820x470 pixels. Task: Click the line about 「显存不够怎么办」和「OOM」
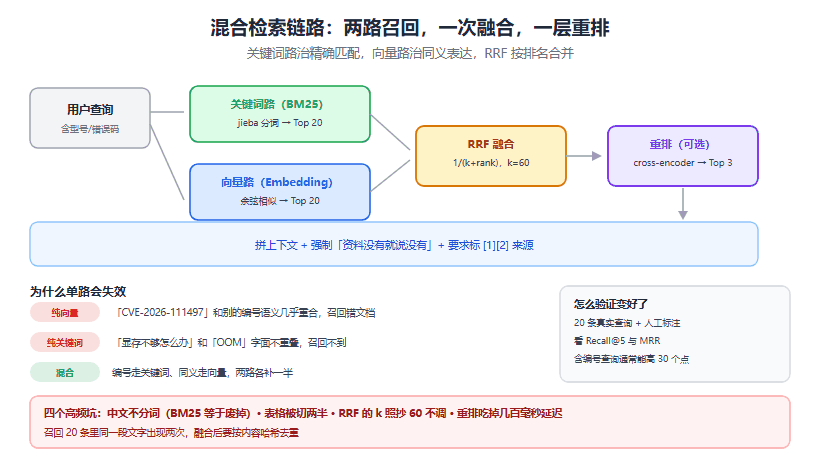230,342
